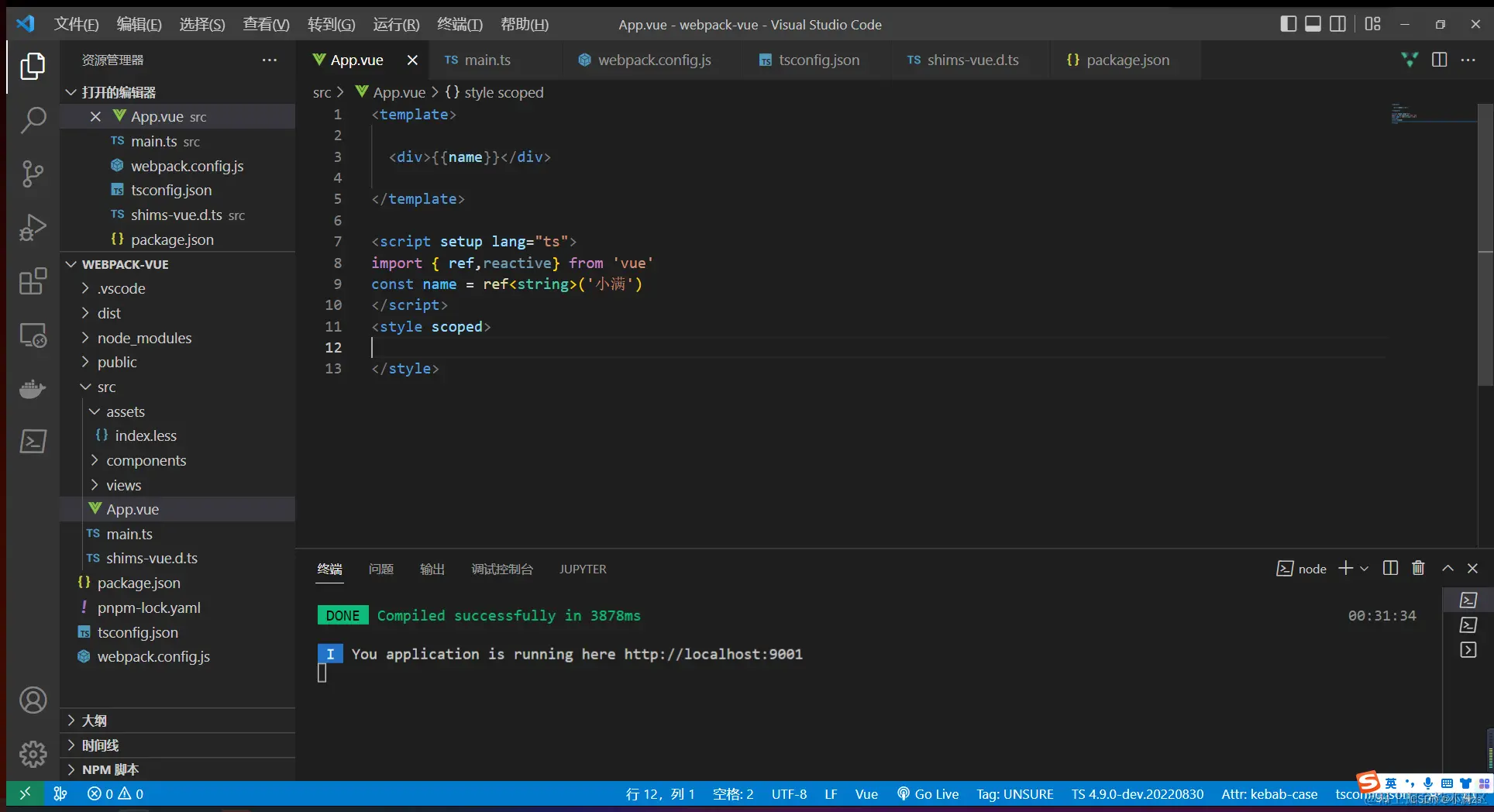Viewport: 1494px width, 812px height.
Task: Click Attr: kebab-case in status bar
Action: 1269,793
